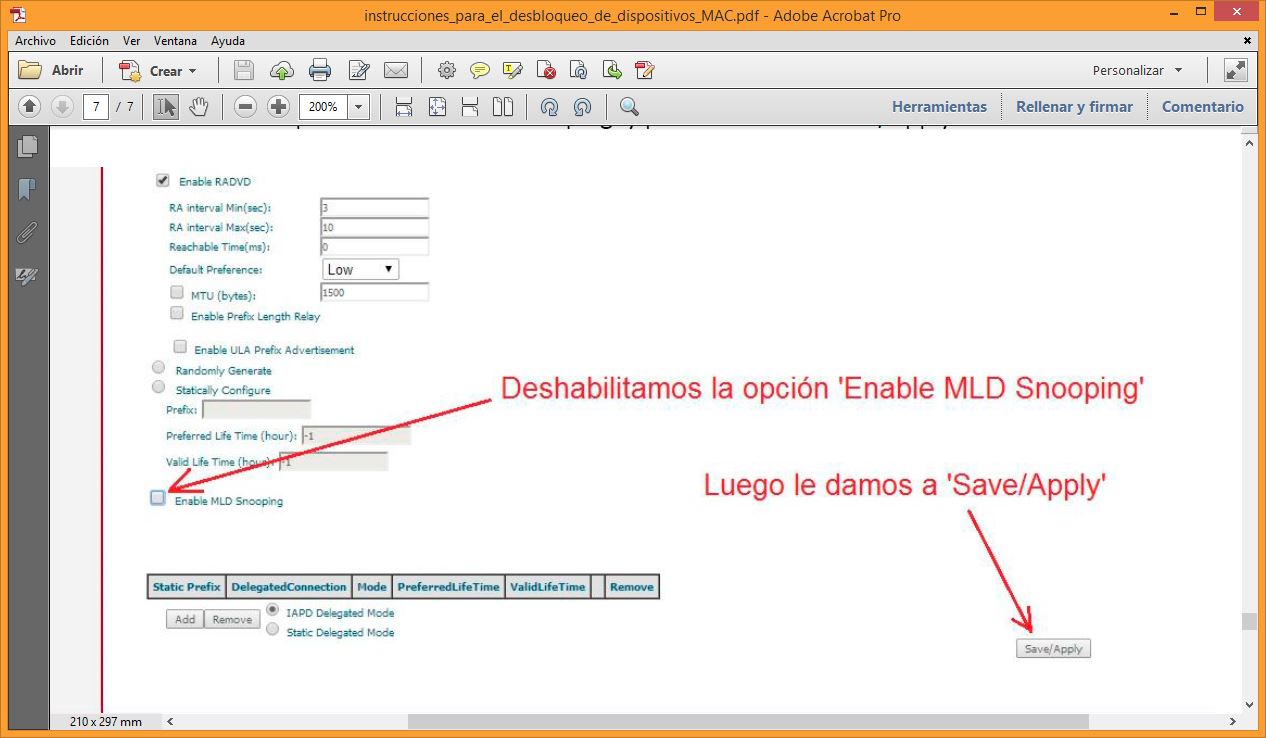
Task: Select the Static Delegated Mode radio button
Action: point(272,629)
